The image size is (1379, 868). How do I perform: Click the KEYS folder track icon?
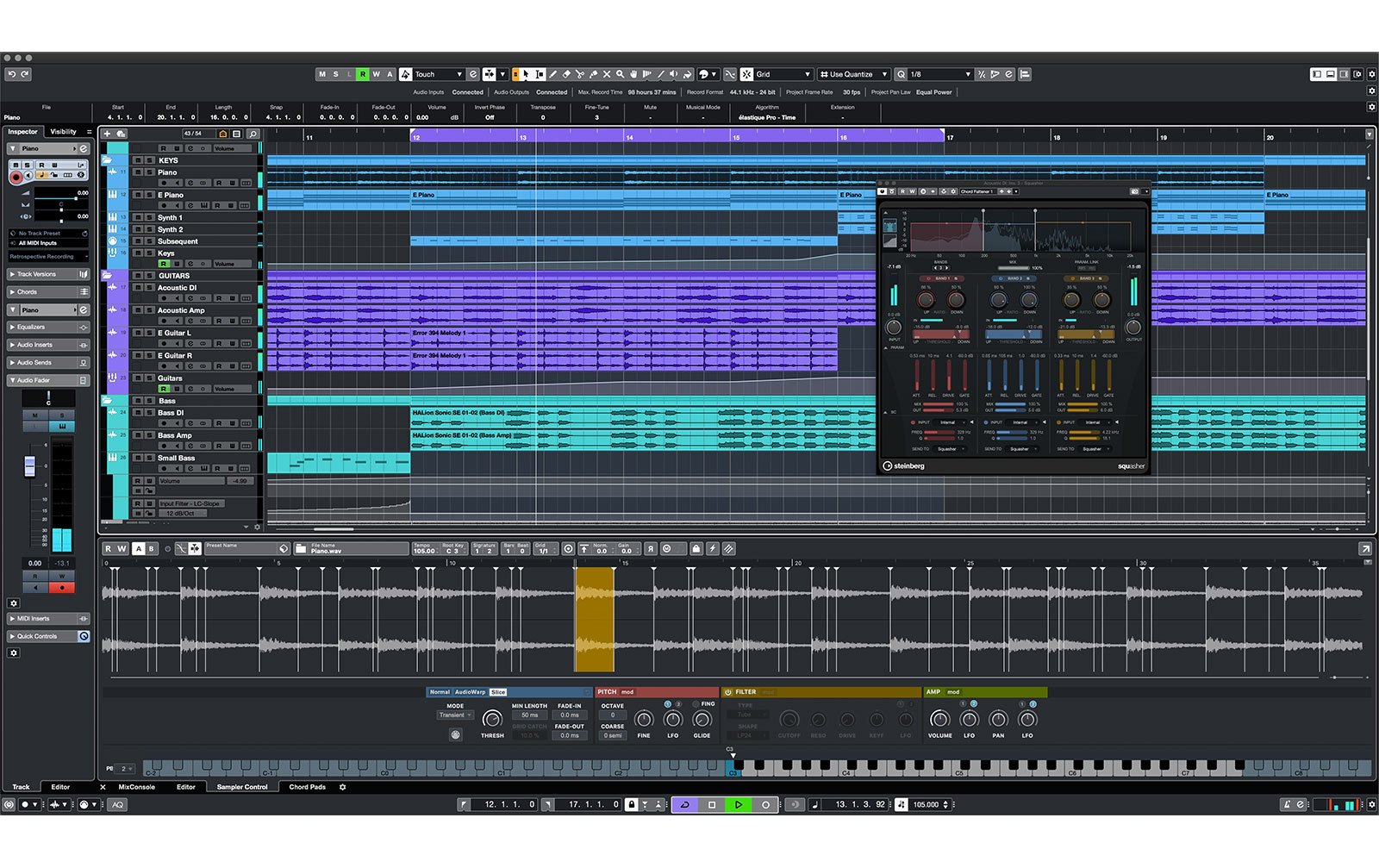coord(107,160)
